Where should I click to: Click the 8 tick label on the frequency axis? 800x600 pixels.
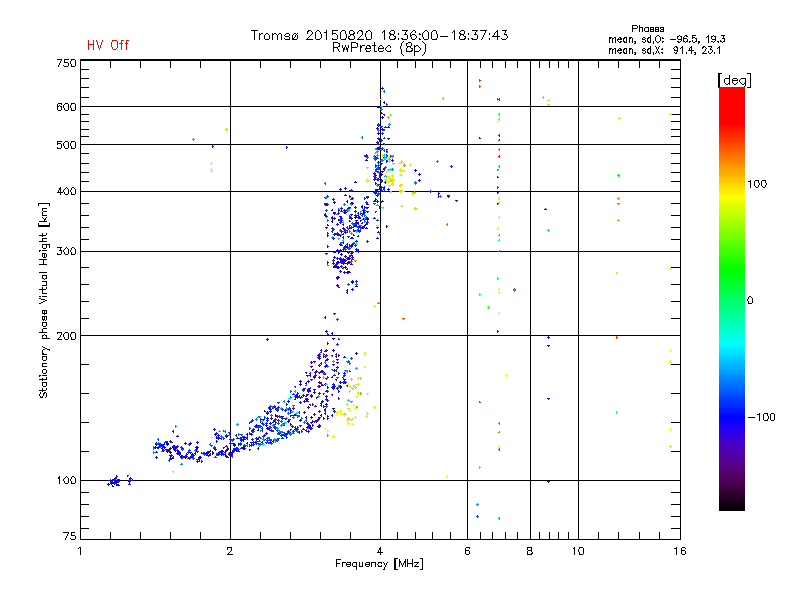530,551
